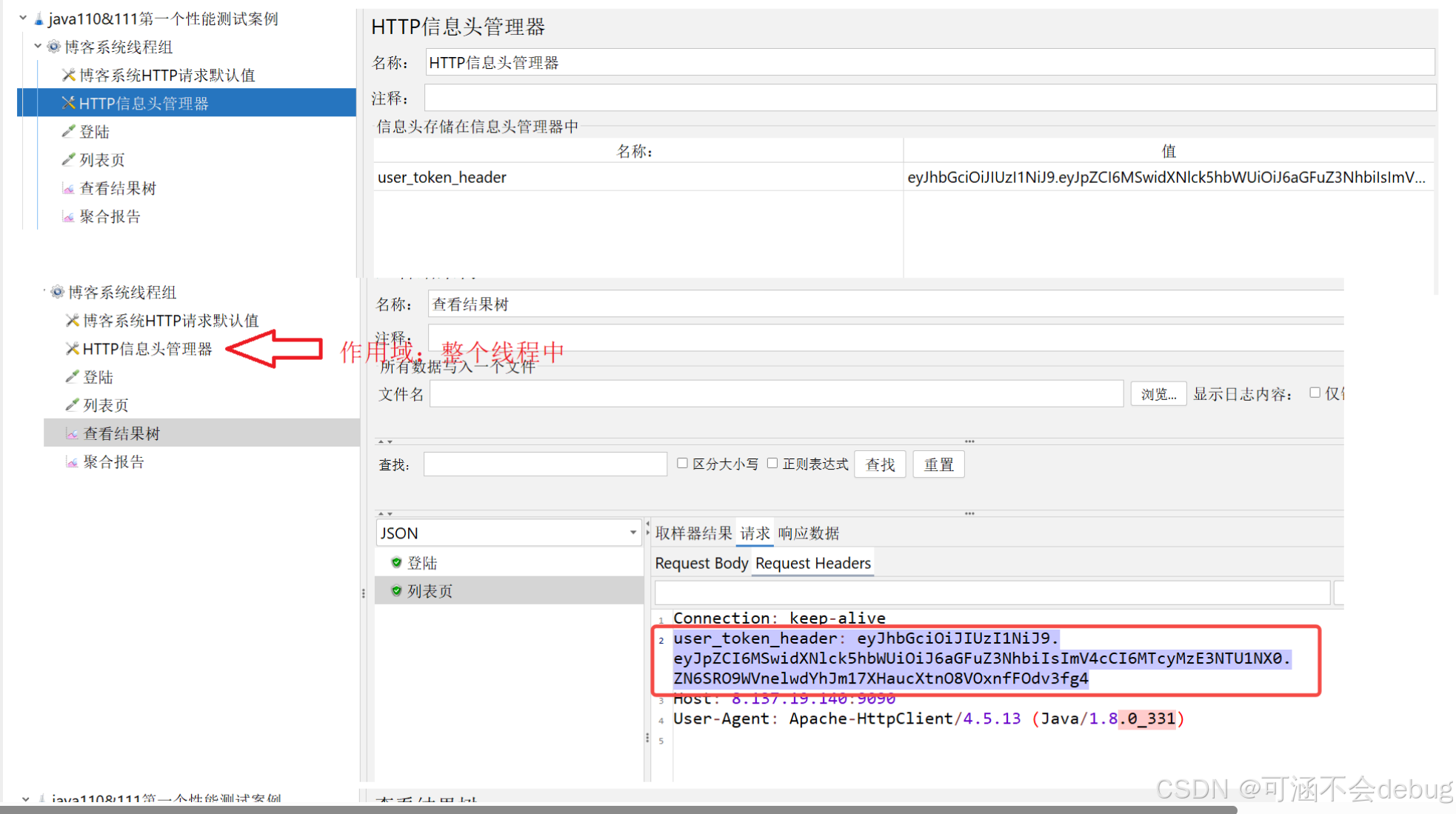The height and width of the screenshot is (814, 1456).
Task: Click the 查找 search button
Action: click(x=880, y=464)
